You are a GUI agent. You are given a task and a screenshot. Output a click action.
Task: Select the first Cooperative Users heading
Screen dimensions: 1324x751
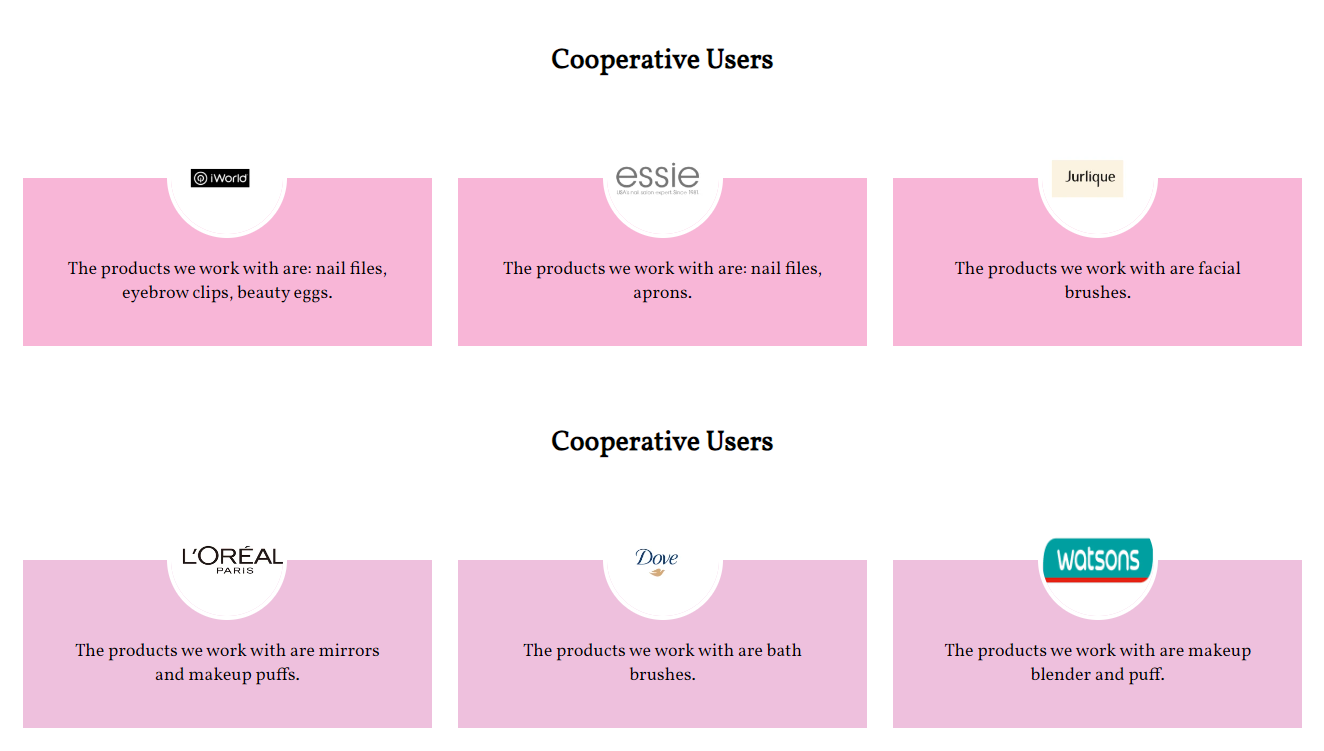click(662, 60)
